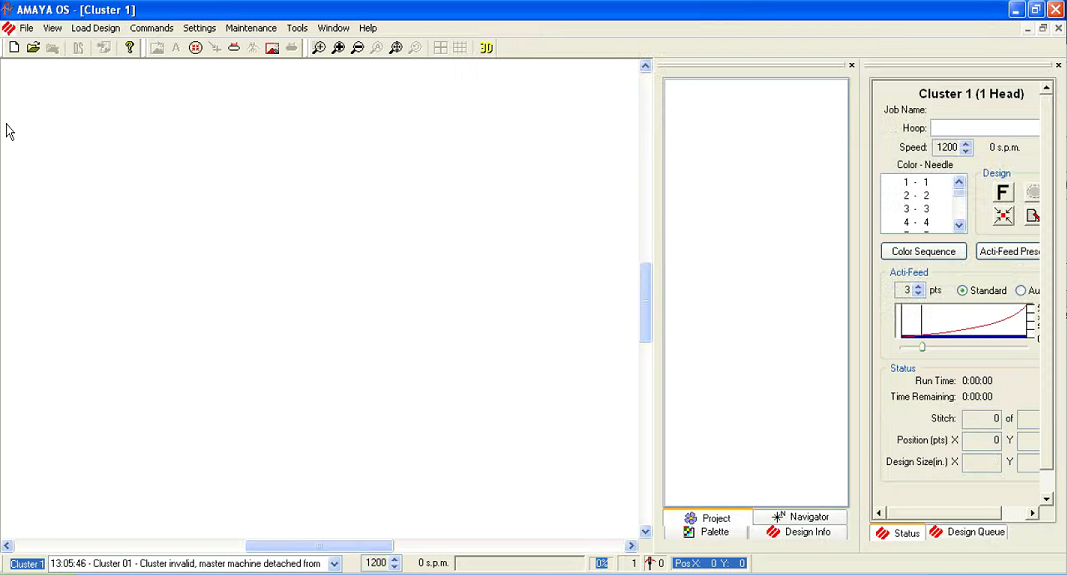This screenshot has height=575, width=1067.
Task: Open the Maintenance menu
Action: coord(251,29)
